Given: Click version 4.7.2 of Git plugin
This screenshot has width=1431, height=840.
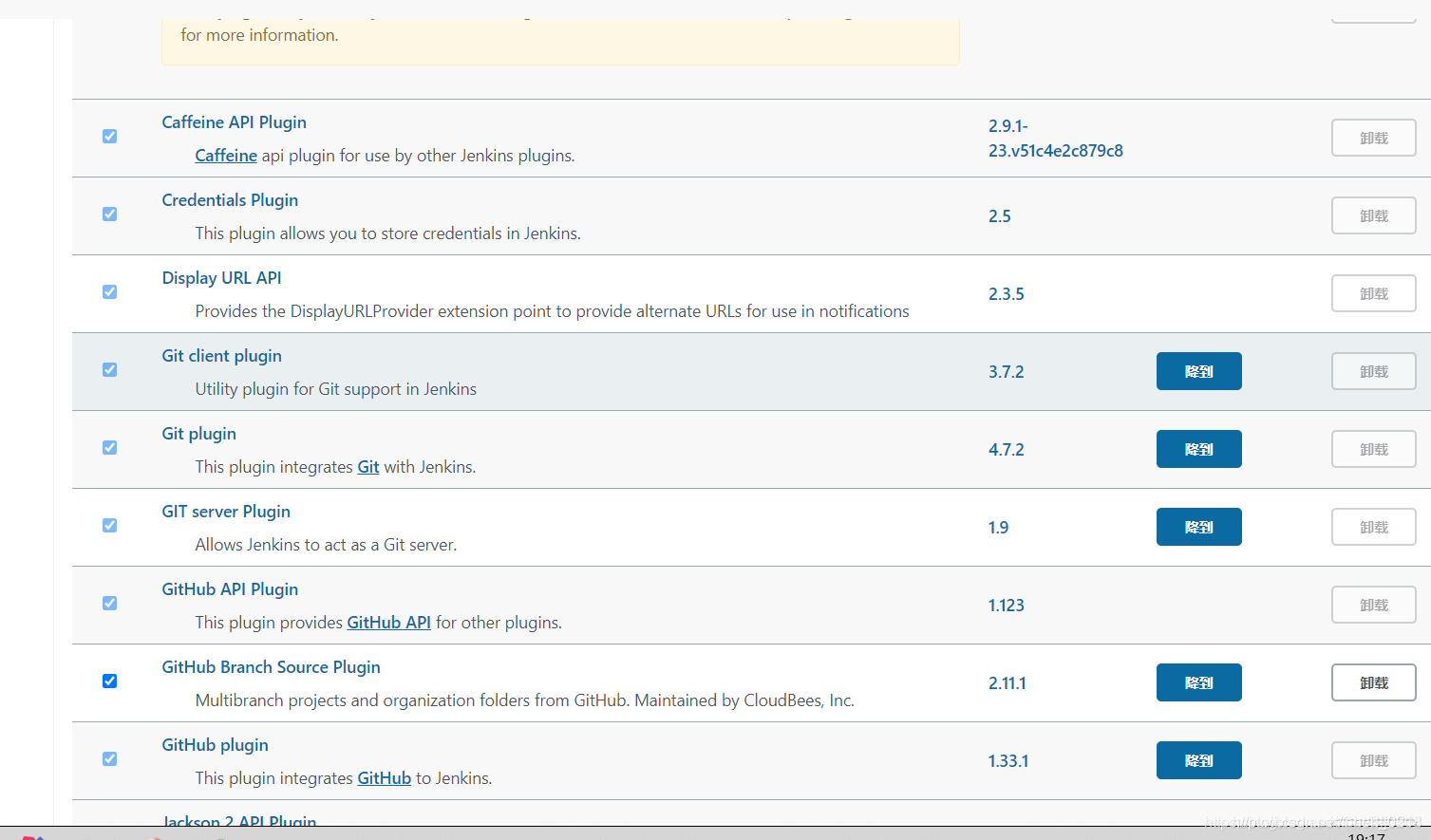Looking at the screenshot, I should click(x=1006, y=450).
